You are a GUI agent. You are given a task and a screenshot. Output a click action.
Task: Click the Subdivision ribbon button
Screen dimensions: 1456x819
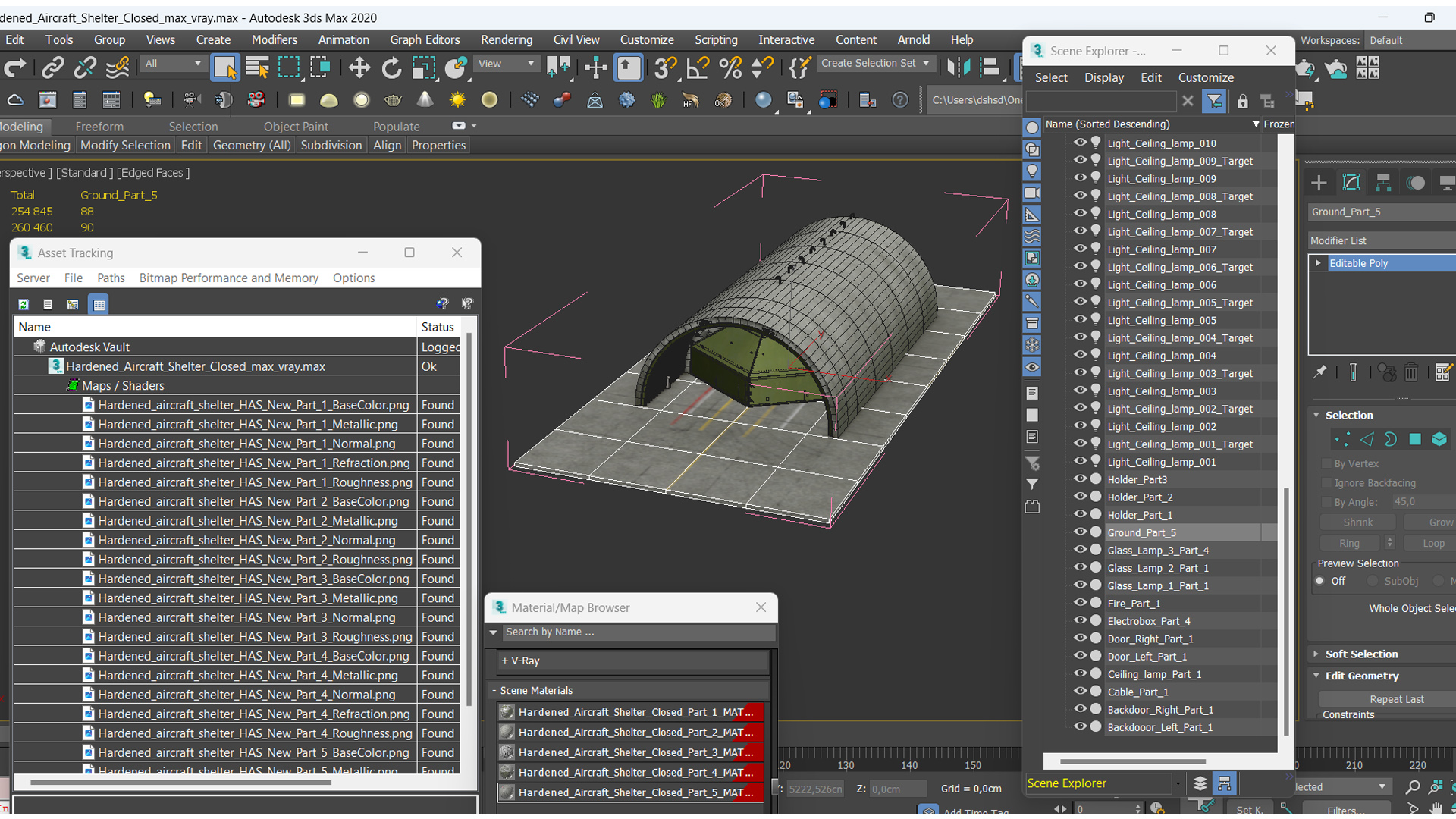(331, 145)
